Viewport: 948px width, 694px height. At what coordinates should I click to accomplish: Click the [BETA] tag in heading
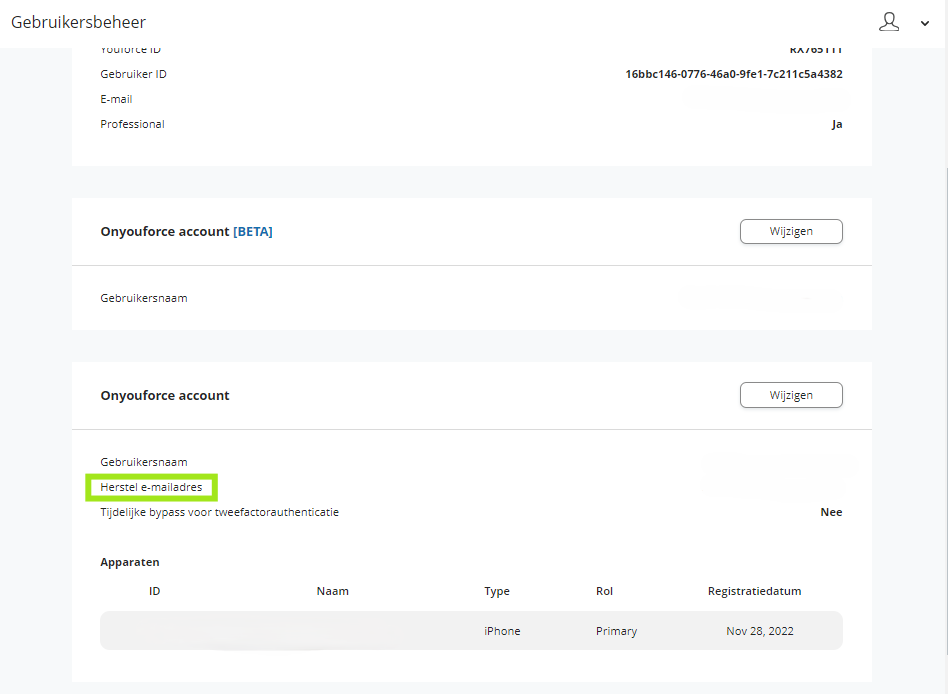tap(253, 232)
